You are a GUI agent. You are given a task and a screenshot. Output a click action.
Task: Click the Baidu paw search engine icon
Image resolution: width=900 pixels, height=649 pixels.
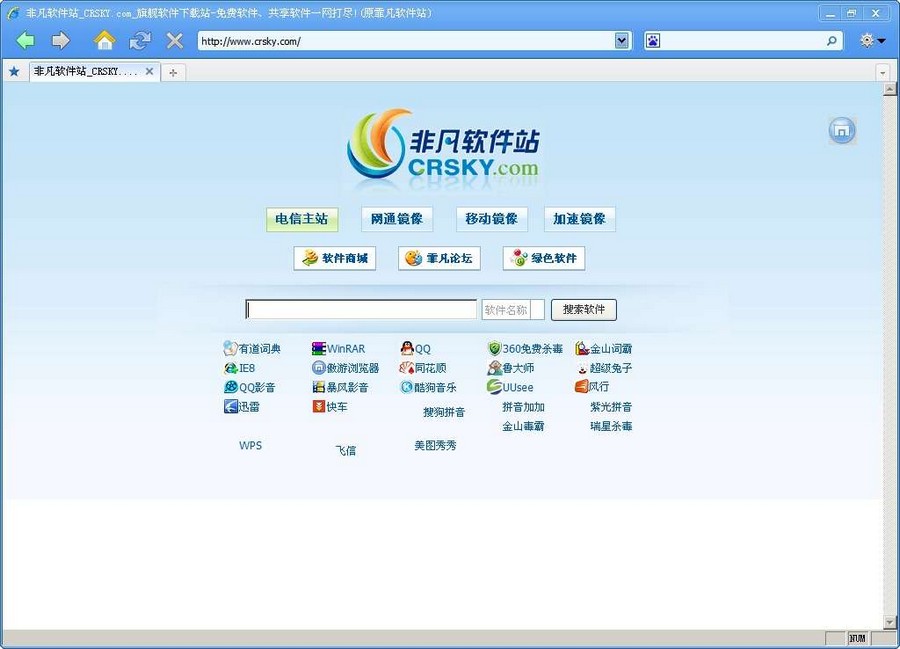click(653, 41)
